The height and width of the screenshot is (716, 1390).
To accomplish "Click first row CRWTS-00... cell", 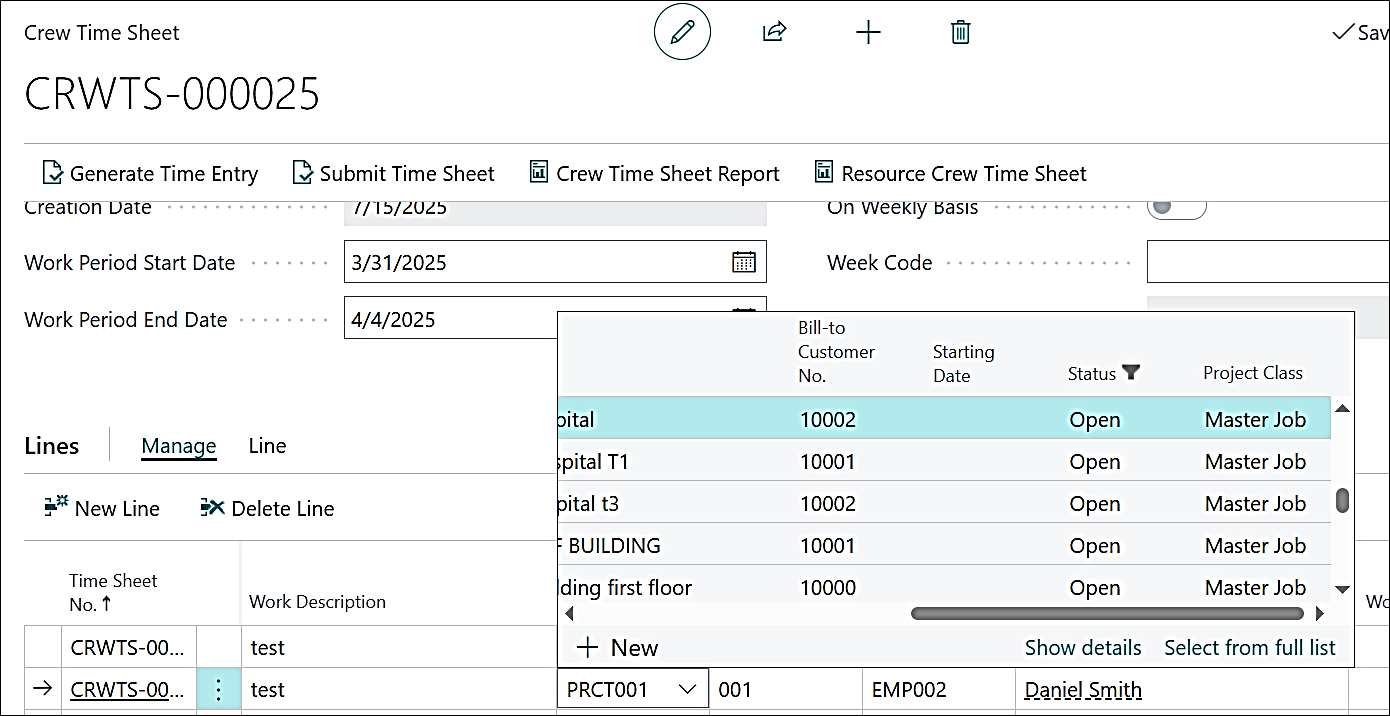I will pos(129,648).
